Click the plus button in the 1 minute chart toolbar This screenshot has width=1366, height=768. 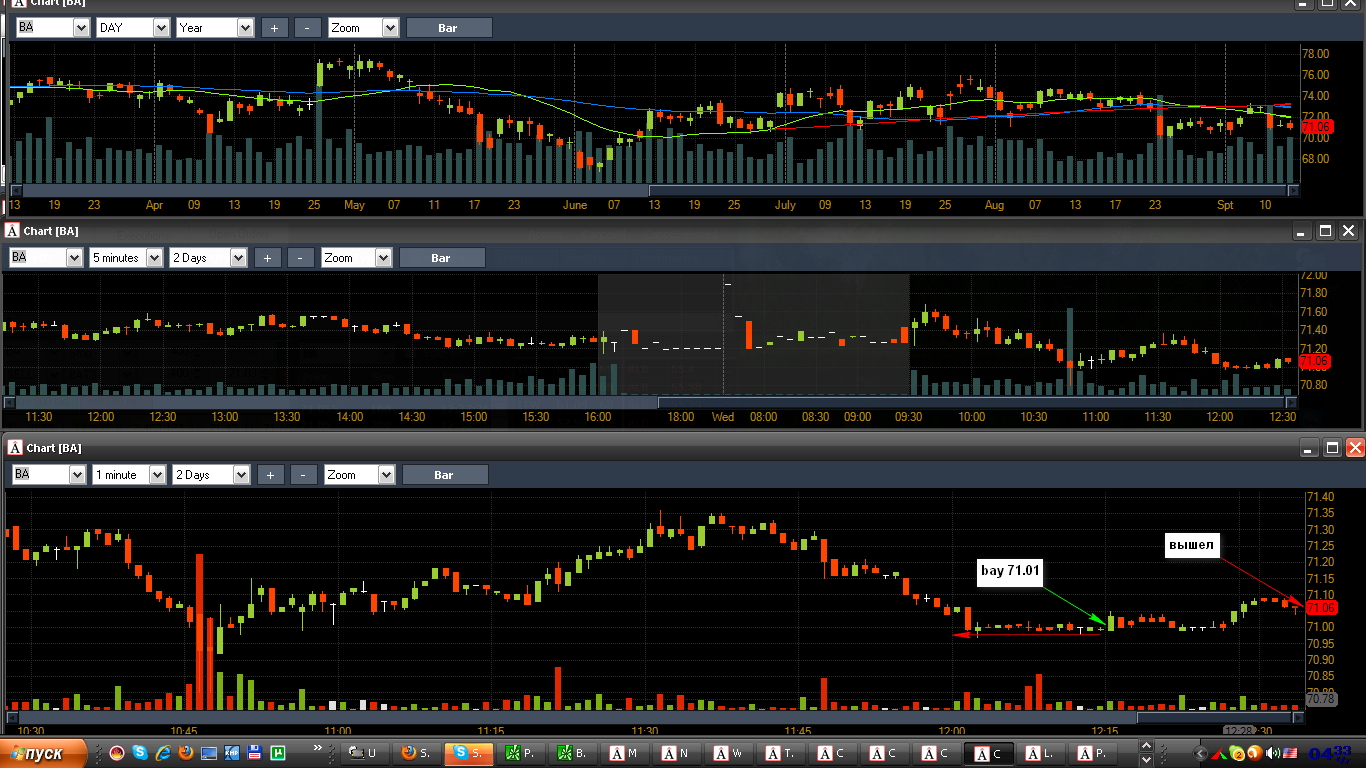(x=270, y=475)
